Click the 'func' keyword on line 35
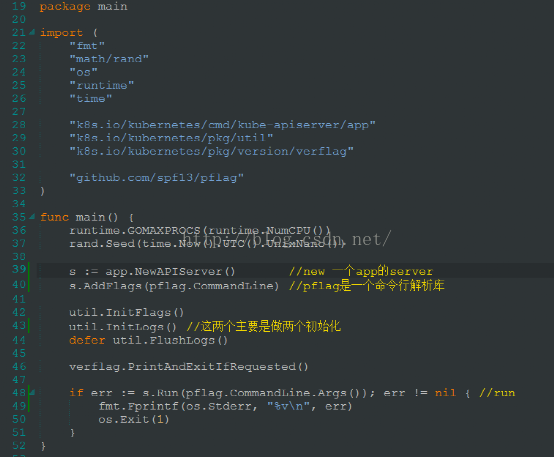This screenshot has height=457, width=554. 54,217
